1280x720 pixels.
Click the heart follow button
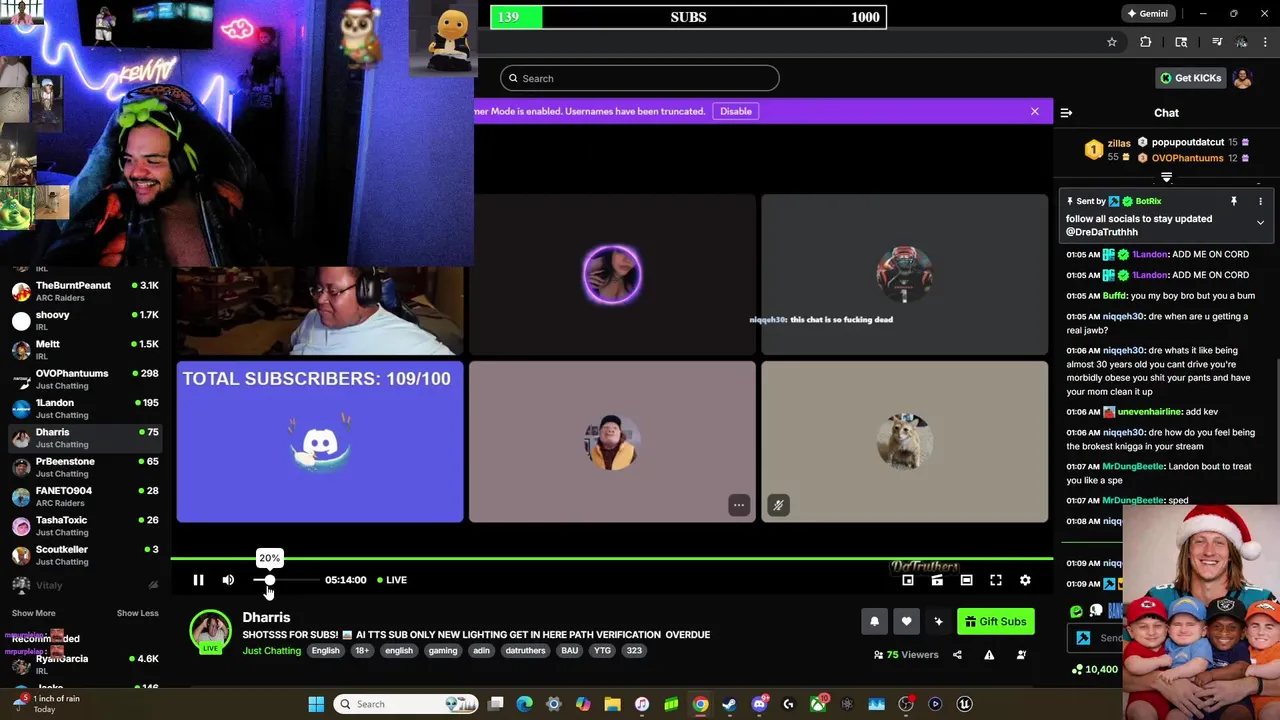[906, 622]
